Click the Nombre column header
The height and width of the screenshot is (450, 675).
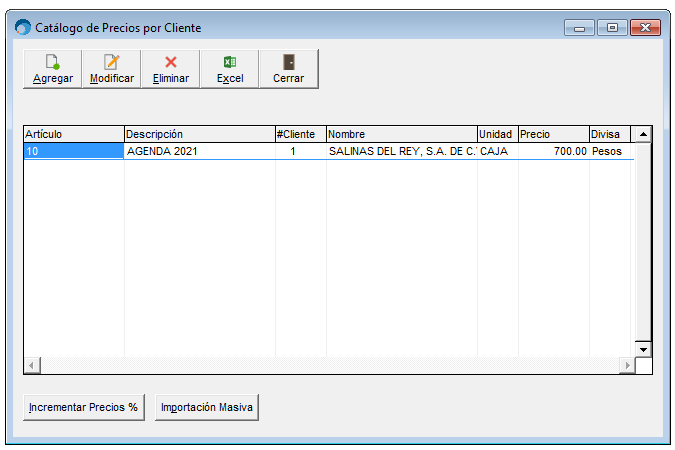click(x=402, y=134)
